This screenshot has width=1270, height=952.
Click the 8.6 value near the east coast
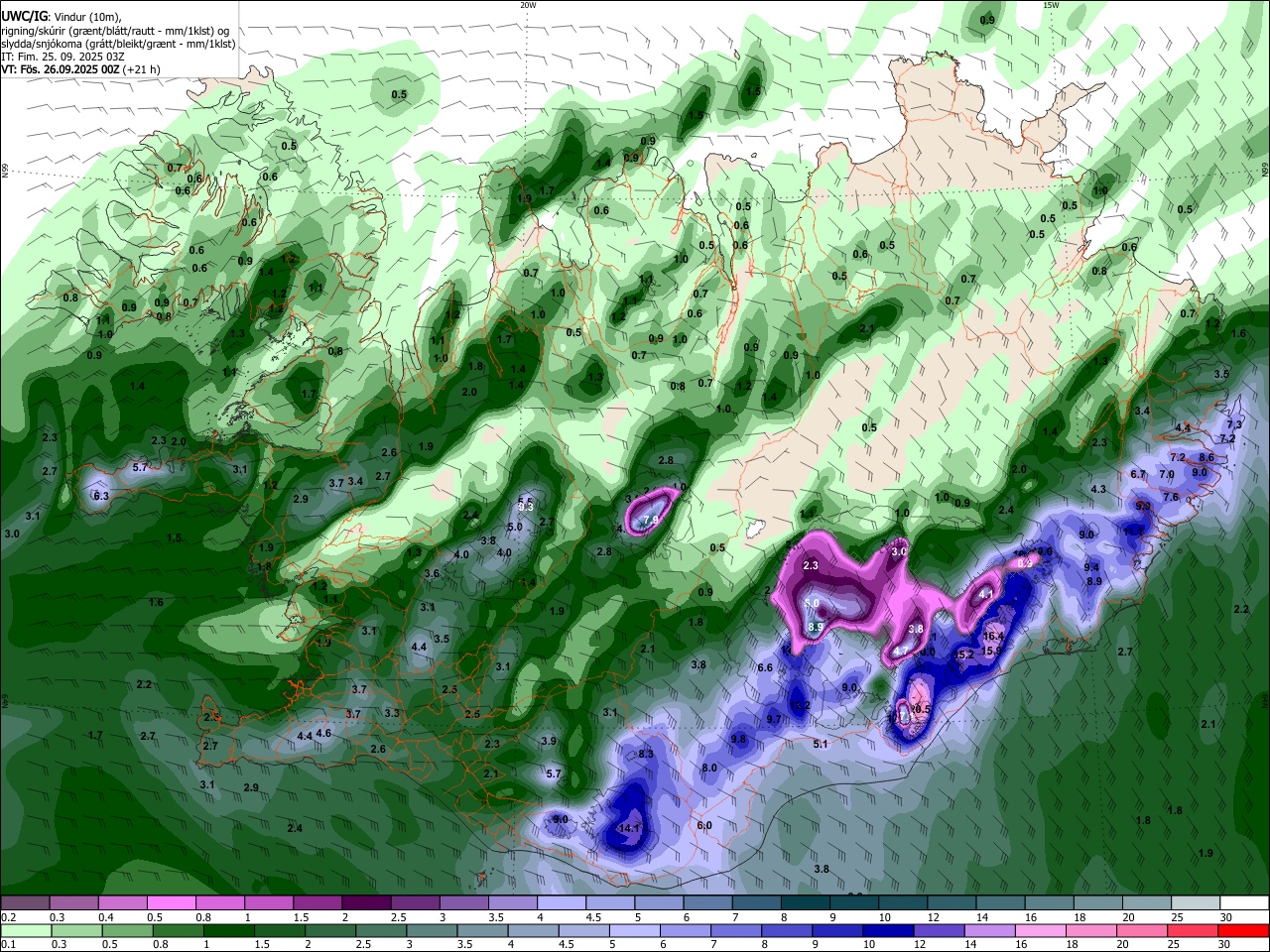coord(1206,457)
